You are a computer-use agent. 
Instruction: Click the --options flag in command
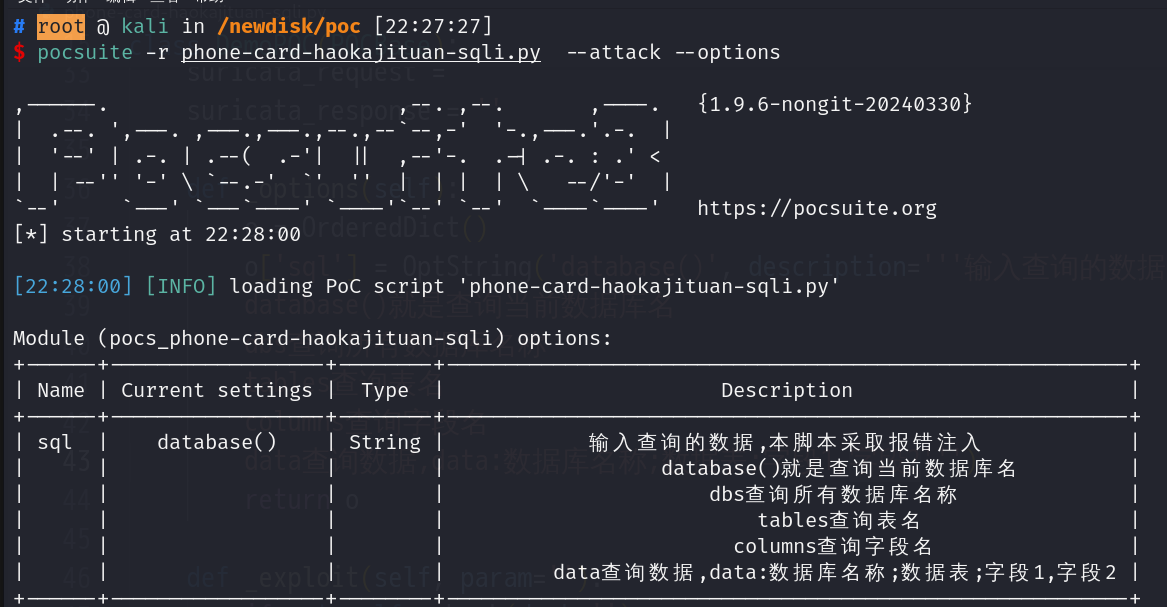pos(727,53)
